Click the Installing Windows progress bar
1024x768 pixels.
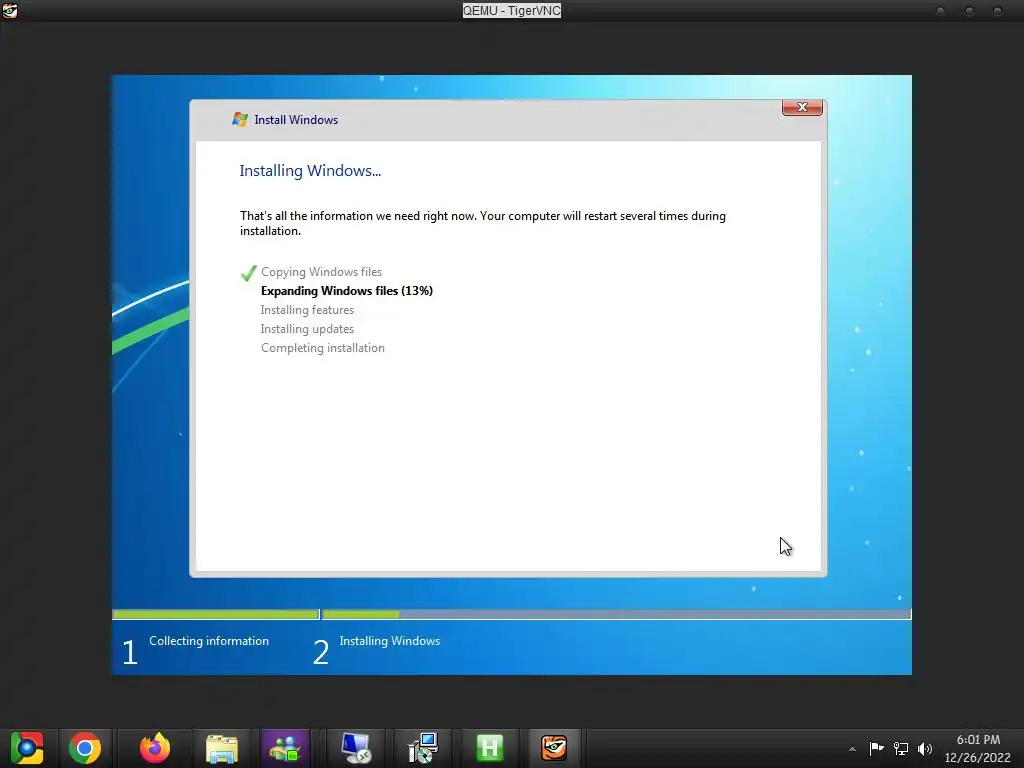click(616, 615)
